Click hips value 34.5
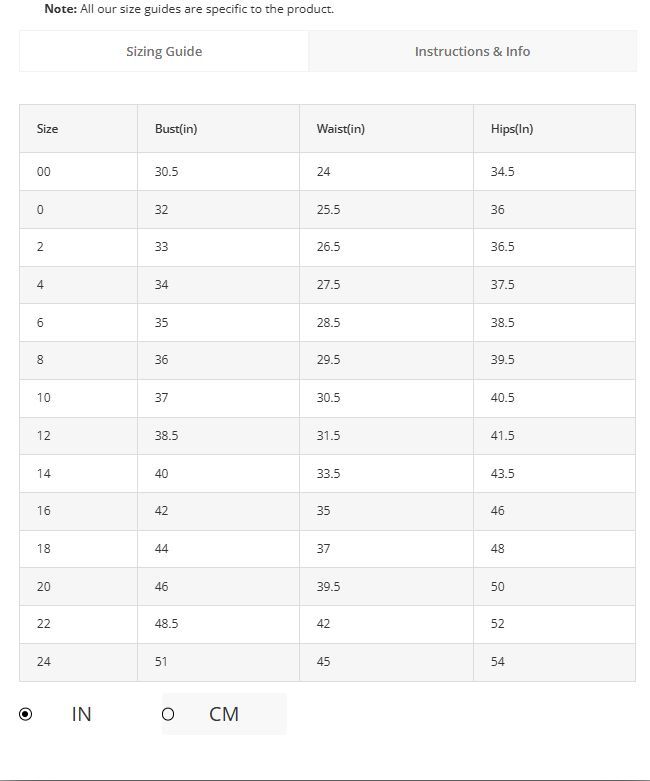This screenshot has height=781, width=650. (503, 171)
